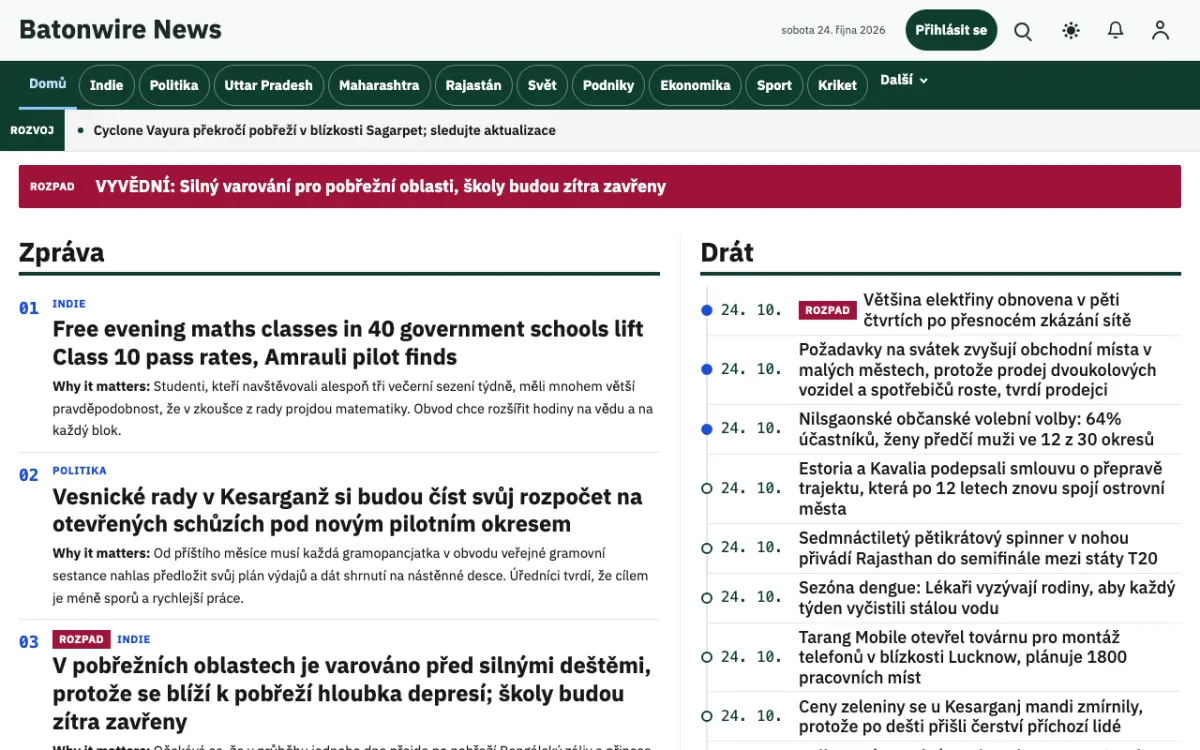The width and height of the screenshot is (1200, 750).
Task: Open wire item Sedmnáctiletý pětikrátový spinner
Action: coord(978,548)
